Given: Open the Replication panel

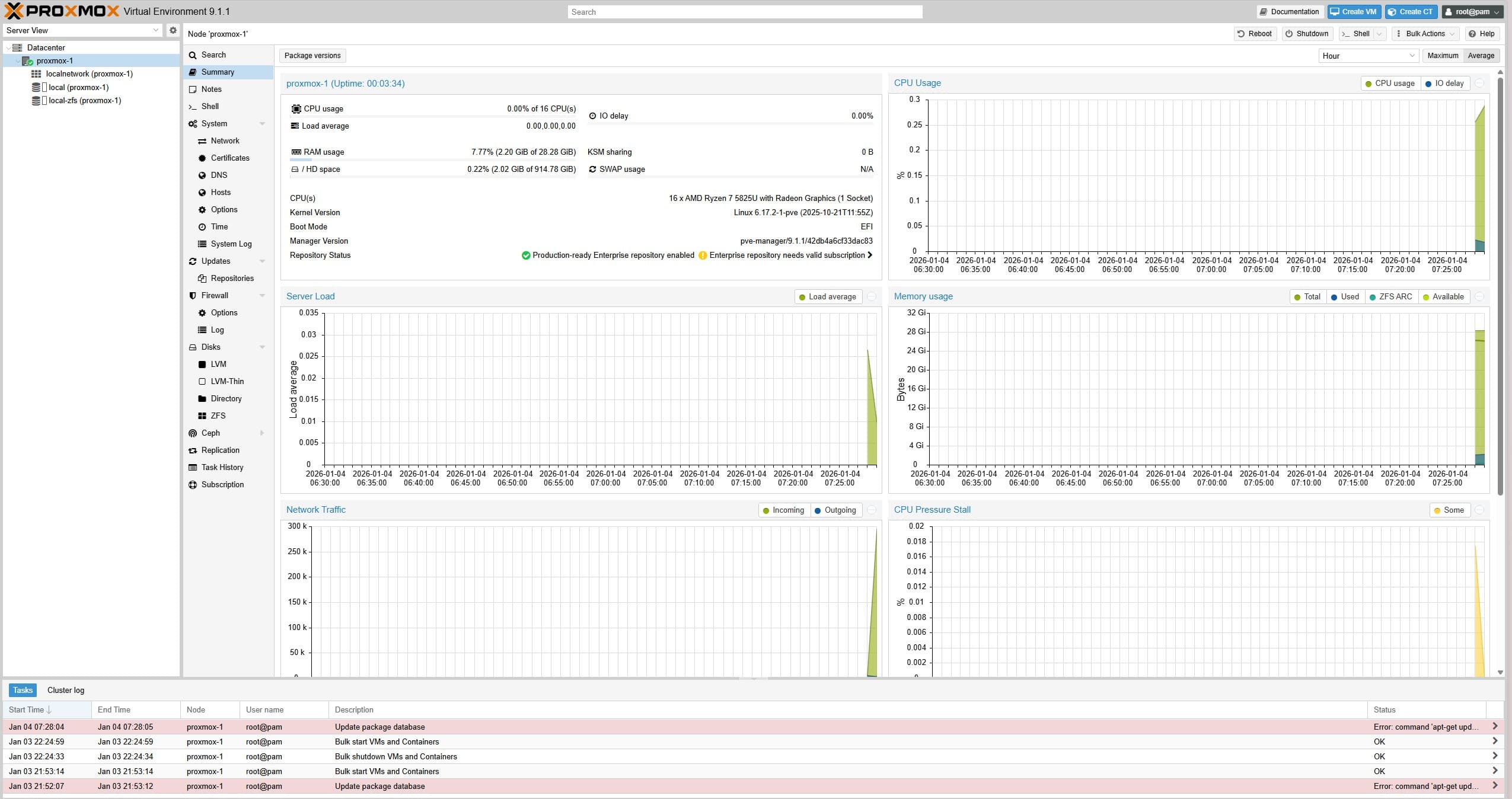Looking at the screenshot, I should (222, 450).
